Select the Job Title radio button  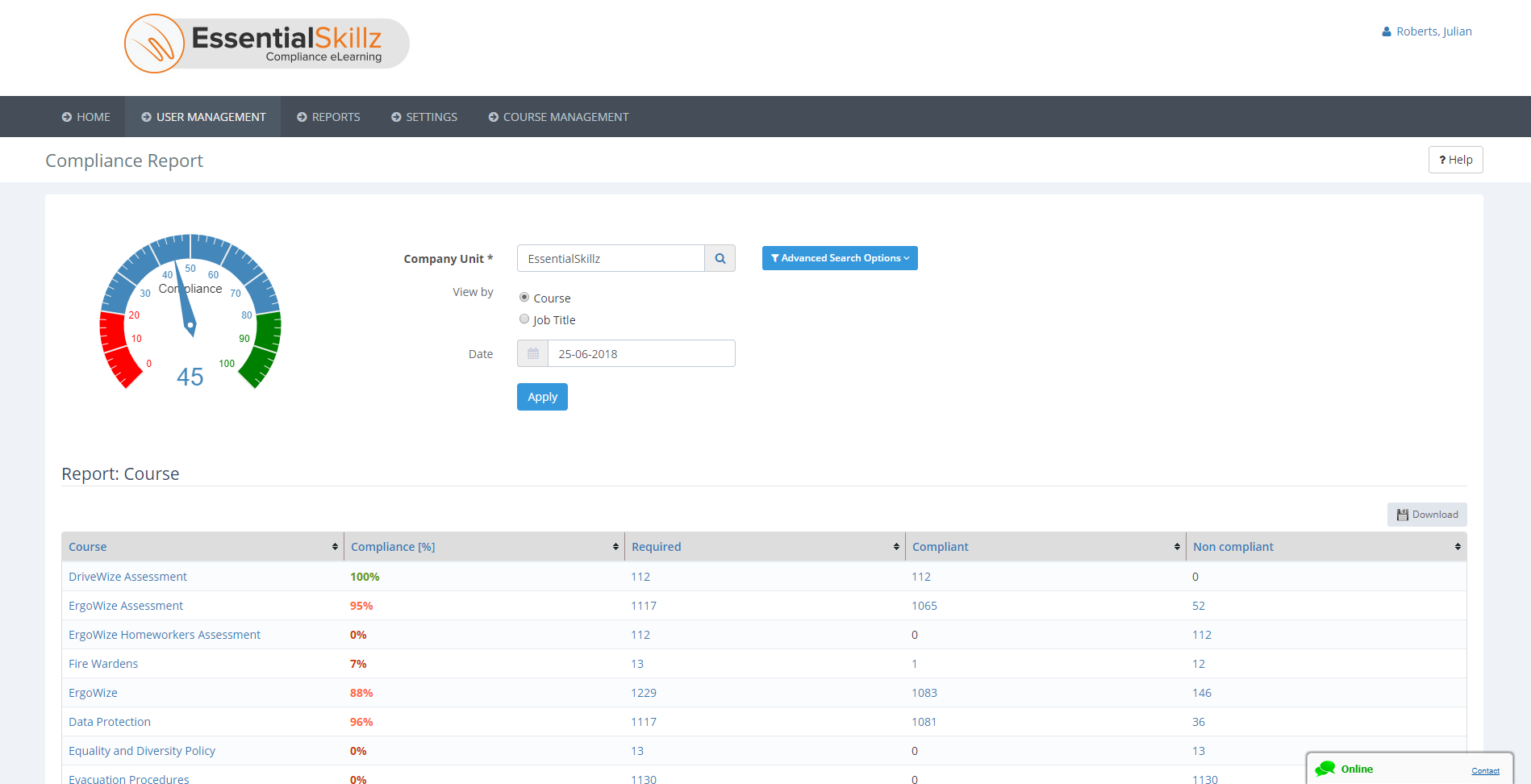[x=524, y=319]
